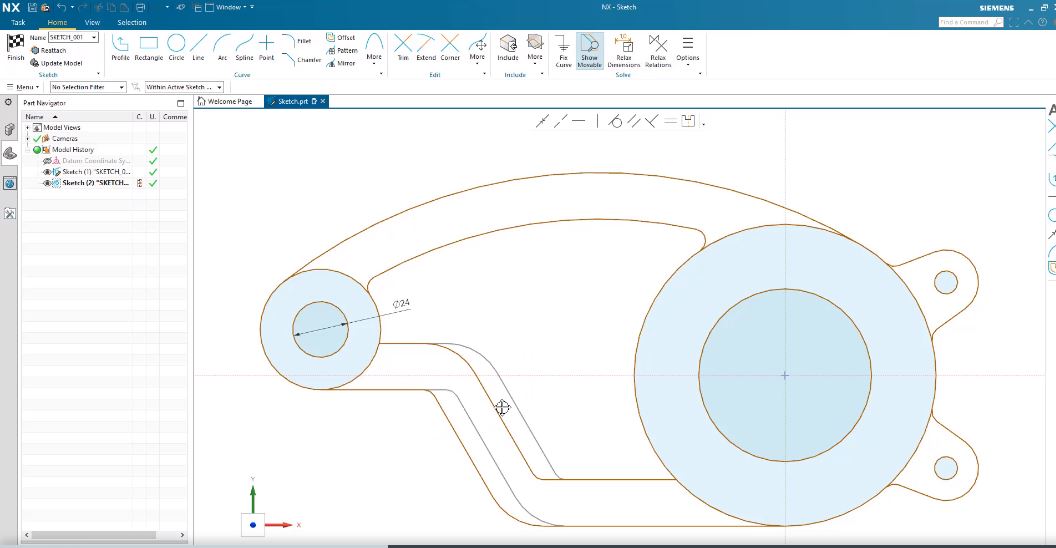Image resolution: width=1056 pixels, height=548 pixels.
Task: Select the Arc tool
Action: click(222, 48)
